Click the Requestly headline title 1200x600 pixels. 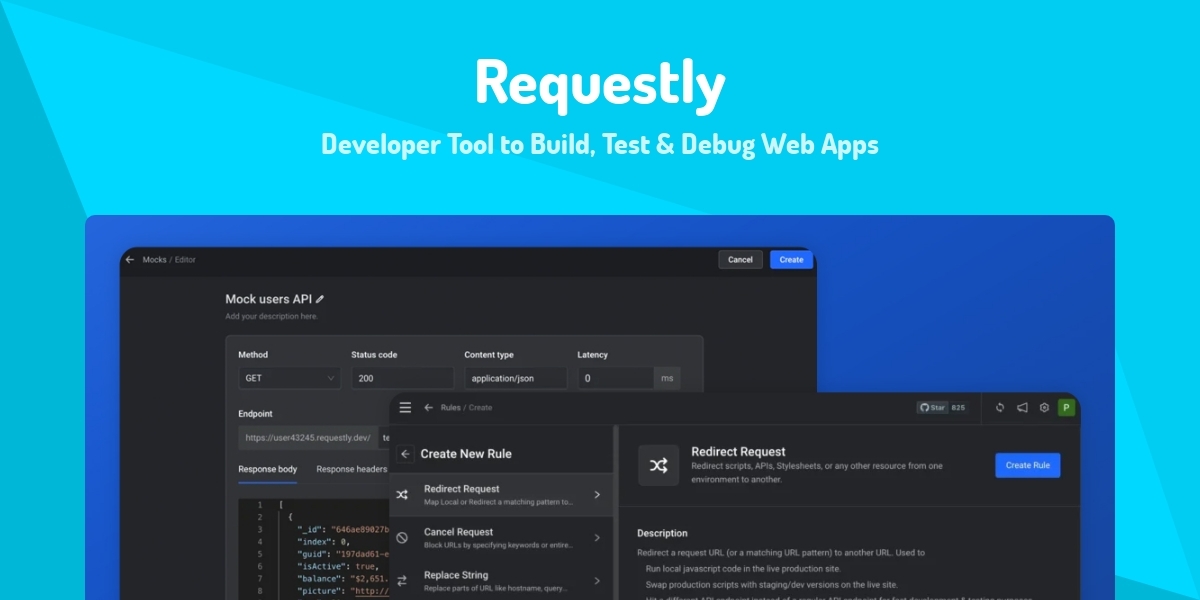tap(600, 82)
